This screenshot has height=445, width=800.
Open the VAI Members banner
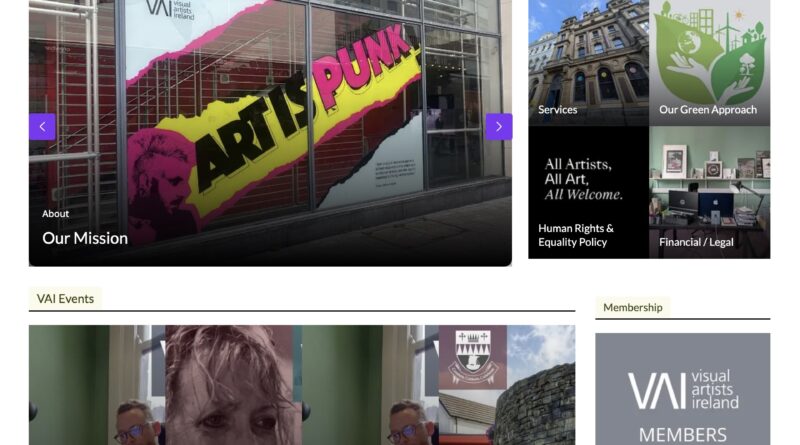[x=683, y=389]
